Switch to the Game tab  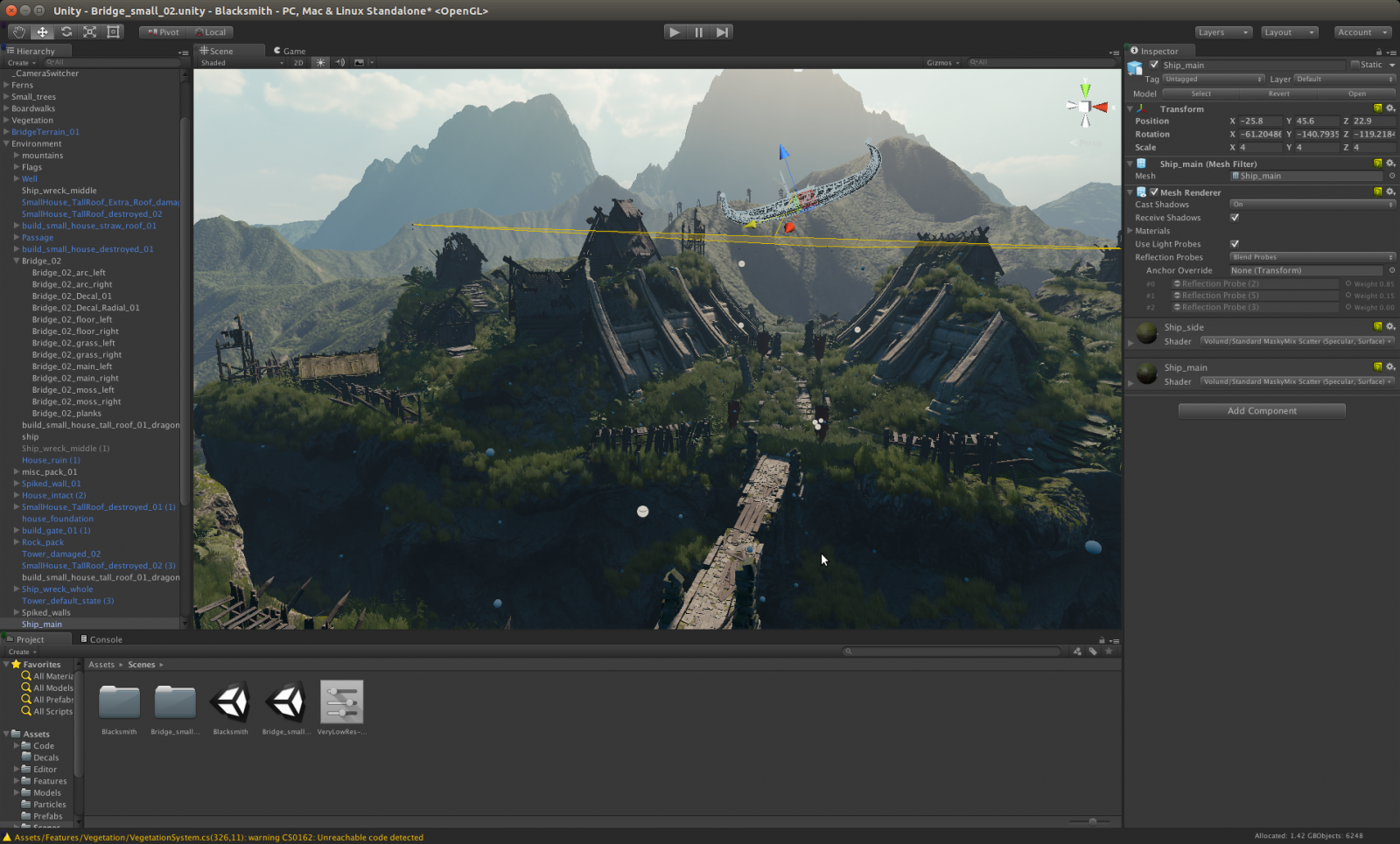(290, 51)
